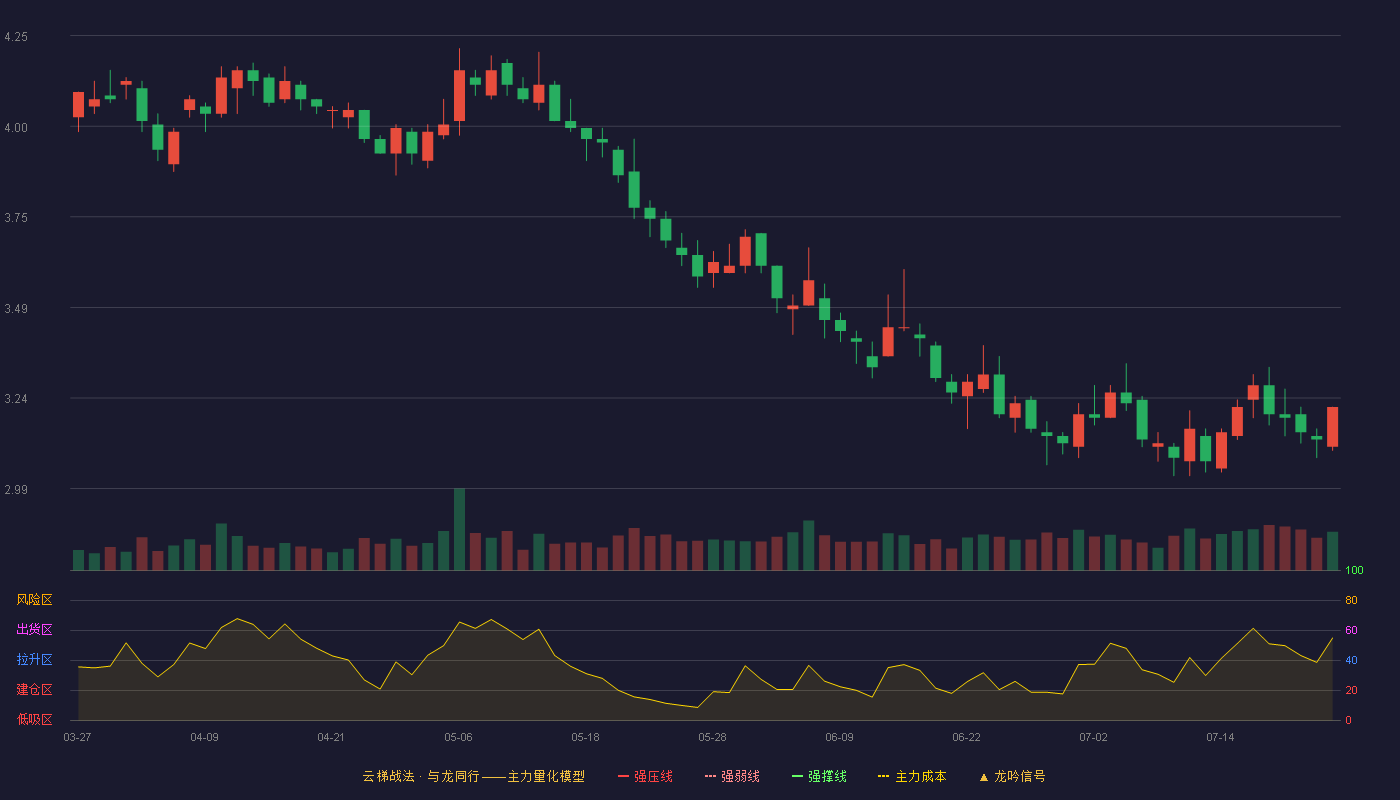Toggle the 龙吟信号 legend series
The image size is (1400, 800).
click(x=1012, y=776)
